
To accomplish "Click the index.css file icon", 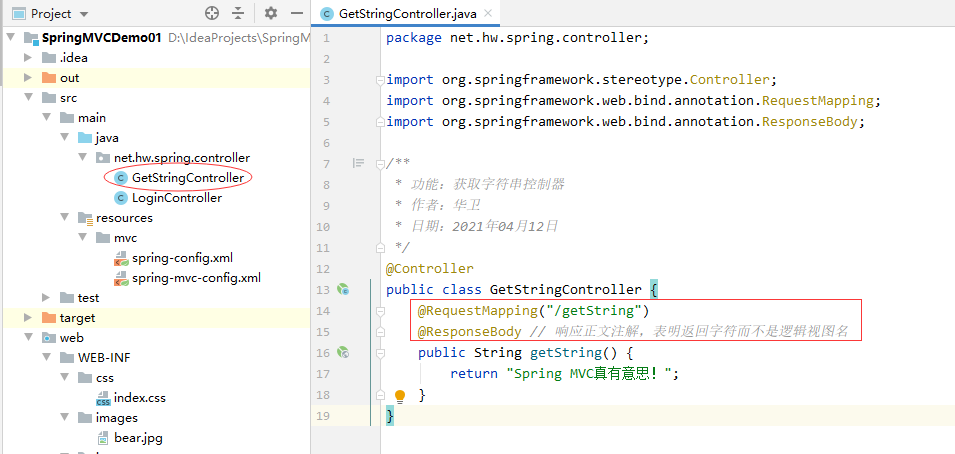I will click(x=103, y=398).
